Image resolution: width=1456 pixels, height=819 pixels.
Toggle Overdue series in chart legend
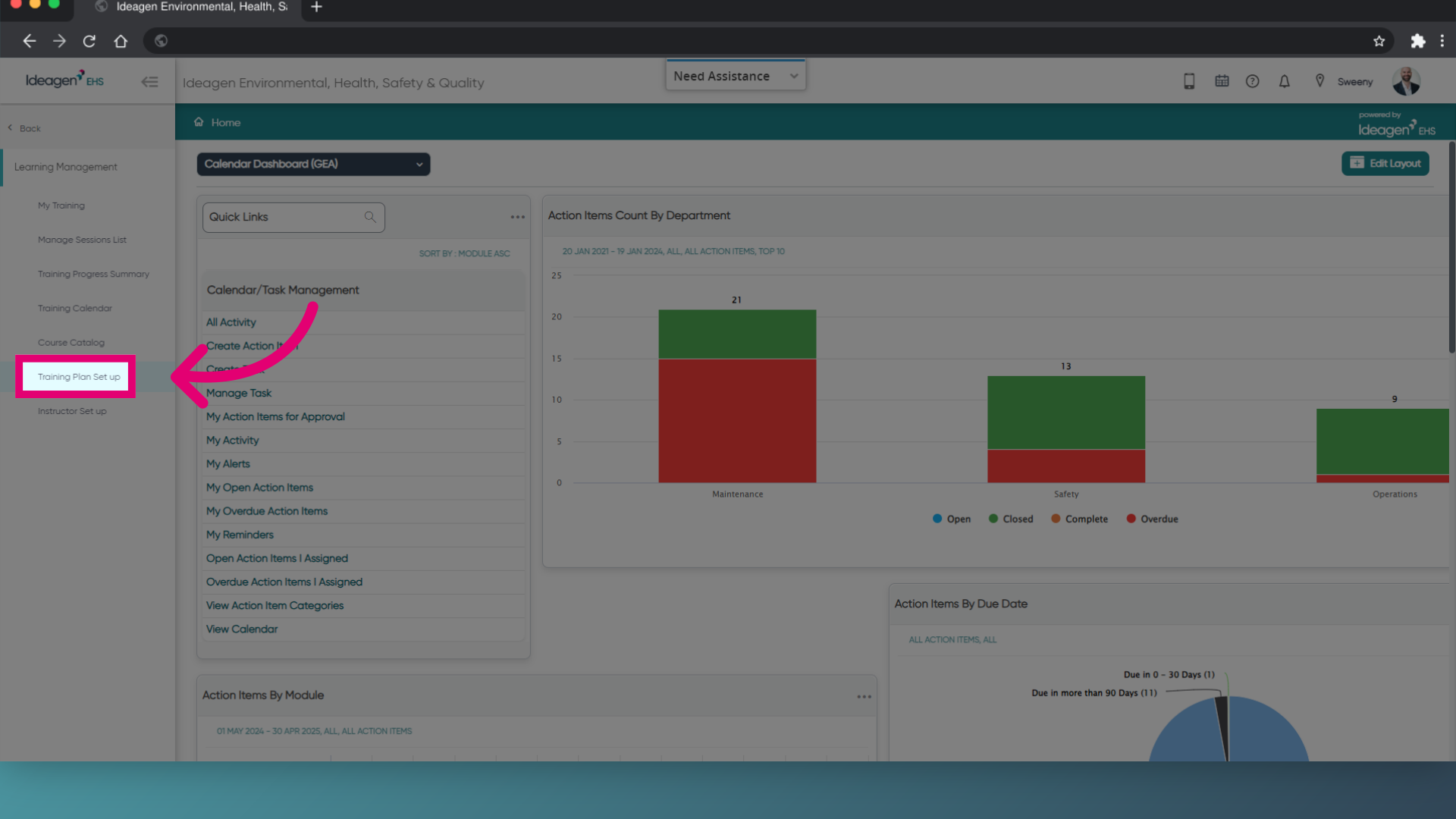click(x=1152, y=519)
